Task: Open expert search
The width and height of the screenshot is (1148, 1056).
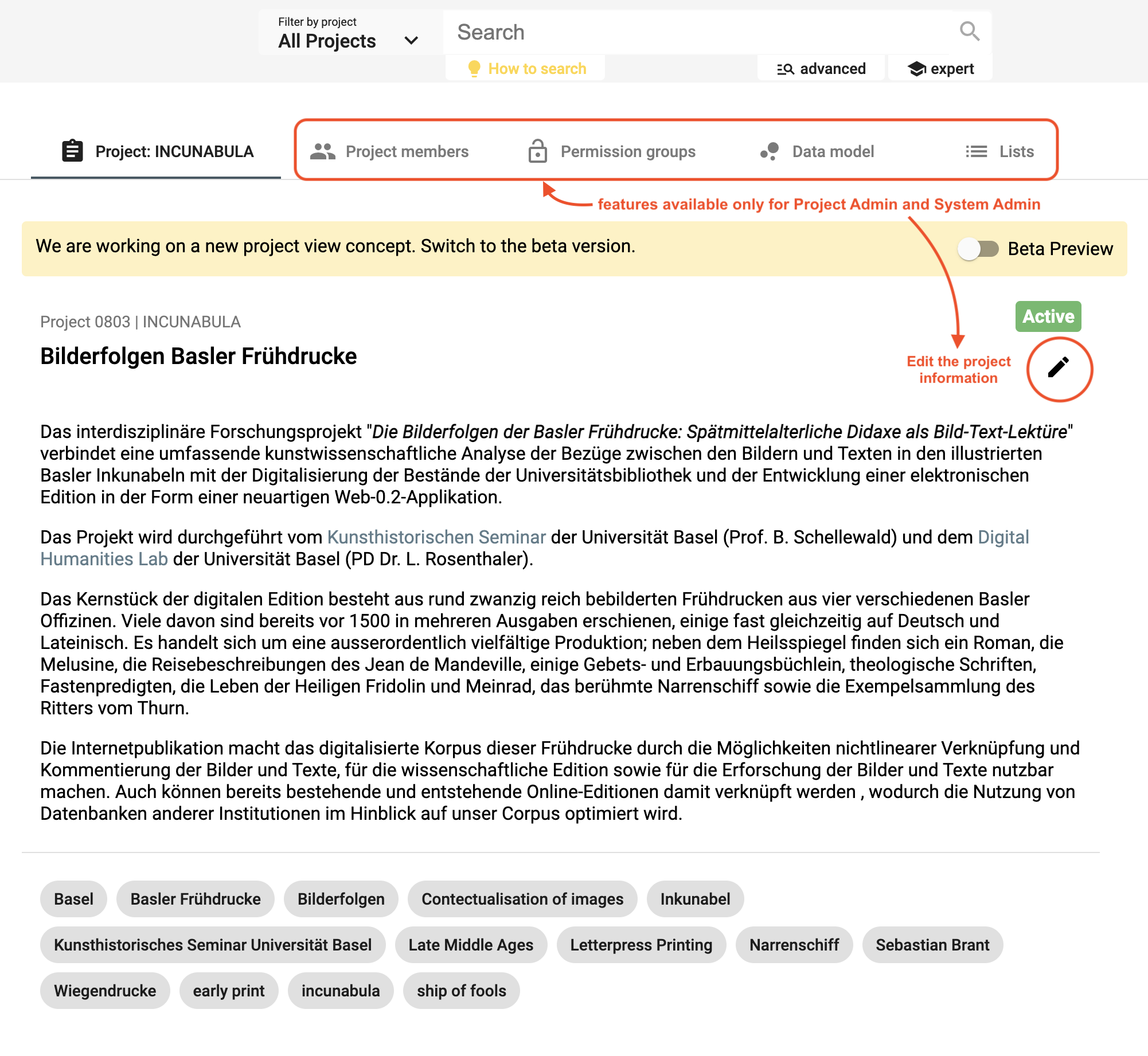Action: coord(940,69)
